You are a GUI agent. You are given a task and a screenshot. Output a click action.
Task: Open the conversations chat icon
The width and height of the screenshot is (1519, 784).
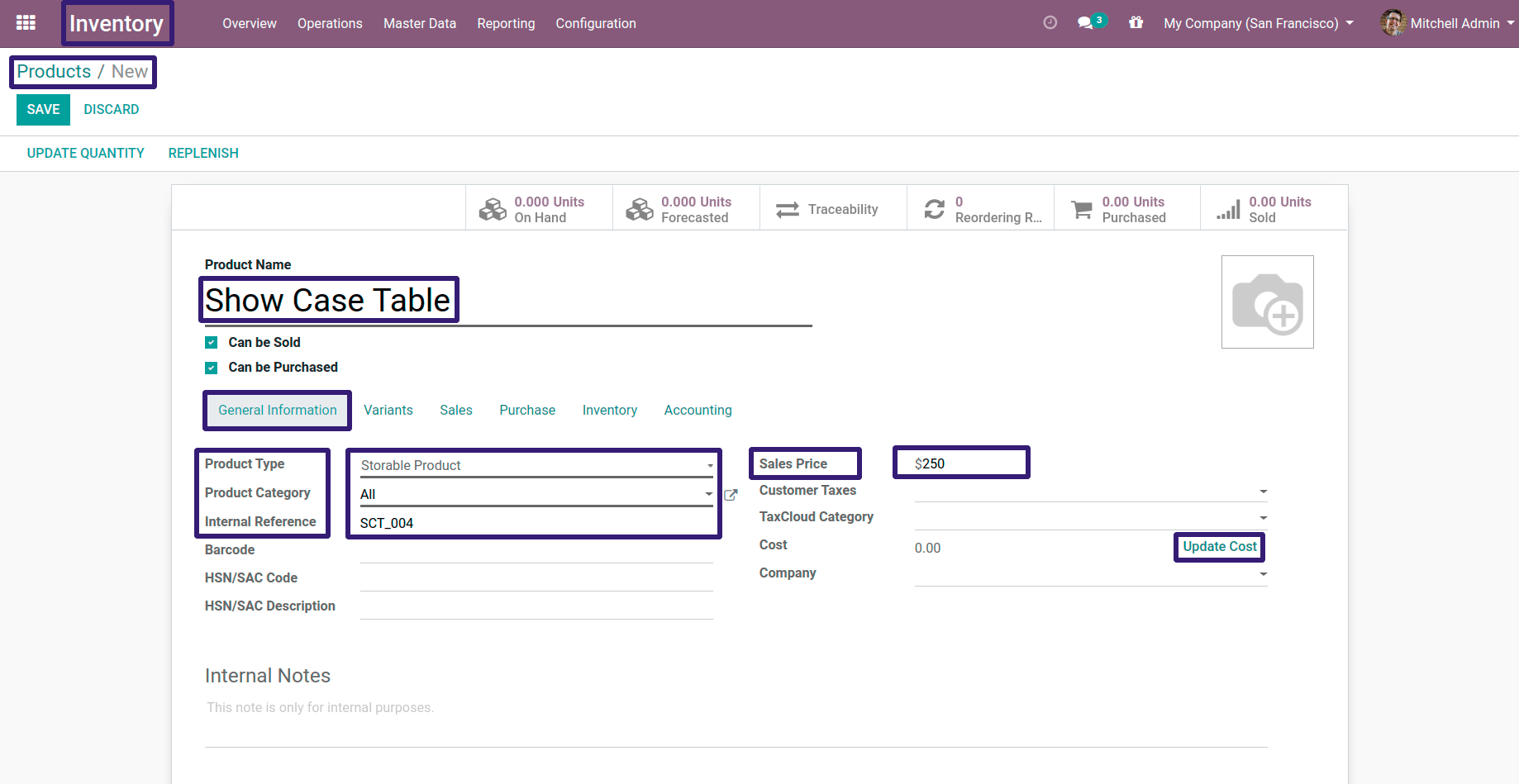pos(1085,23)
